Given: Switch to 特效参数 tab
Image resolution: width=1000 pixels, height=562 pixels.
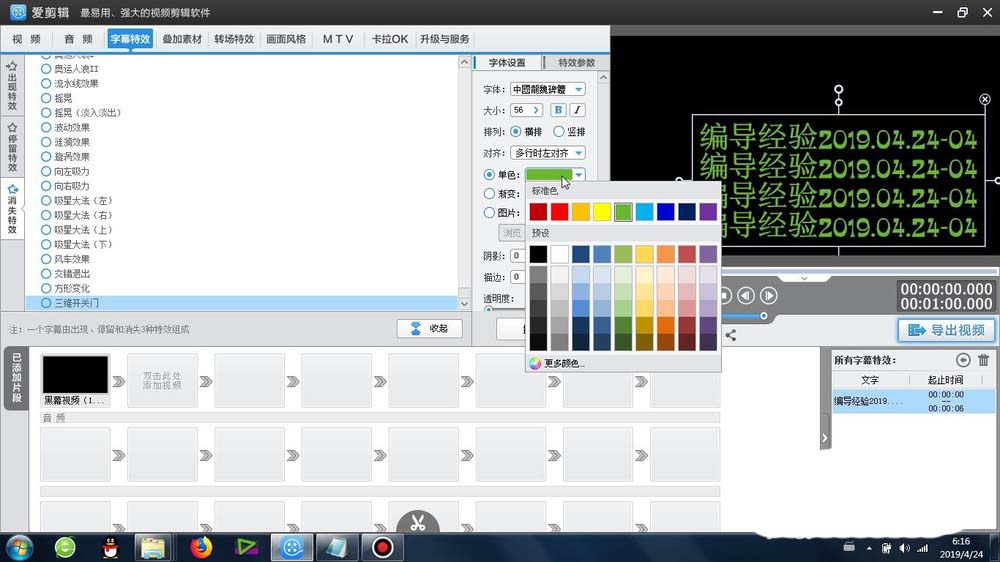Looking at the screenshot, I should tap(577, 63).
